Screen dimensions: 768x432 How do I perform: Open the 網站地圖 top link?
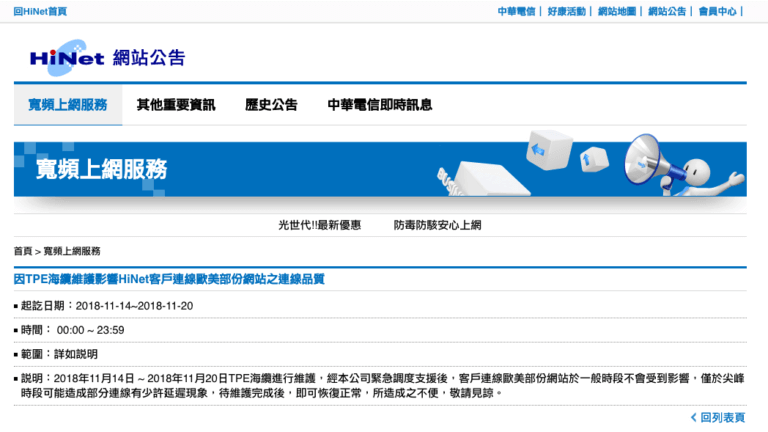coord(617,11)
